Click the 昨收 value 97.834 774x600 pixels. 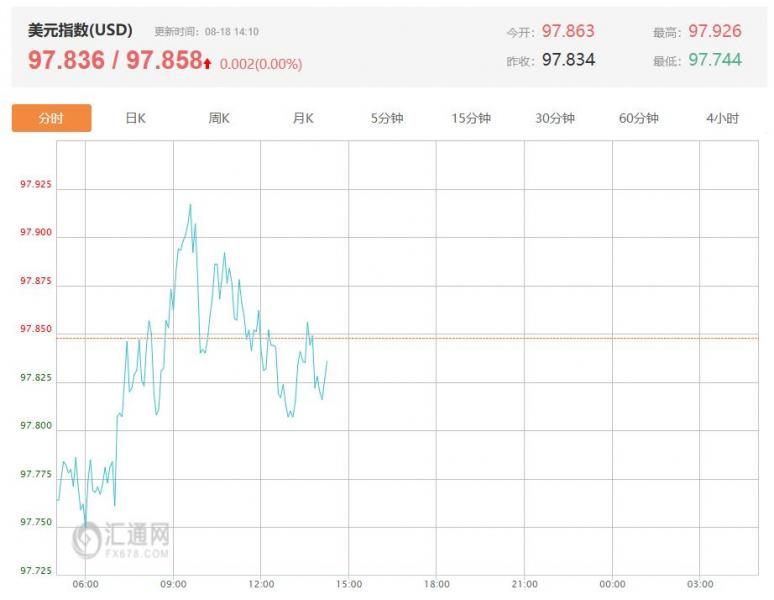(568, 60)
